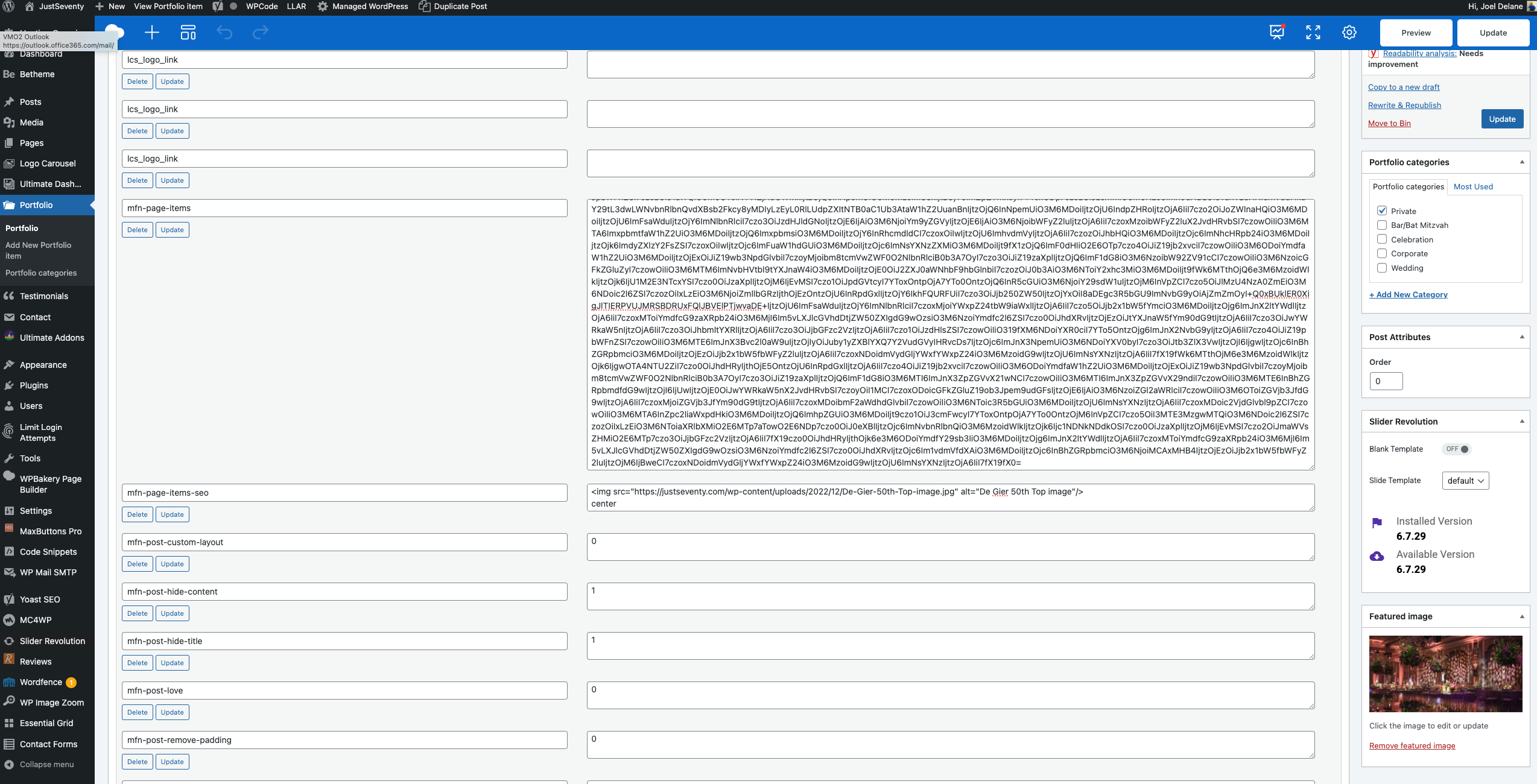Check the Wedding category checkbox
This screenshot has height=784, width=1537.
tap(1382, 268)
